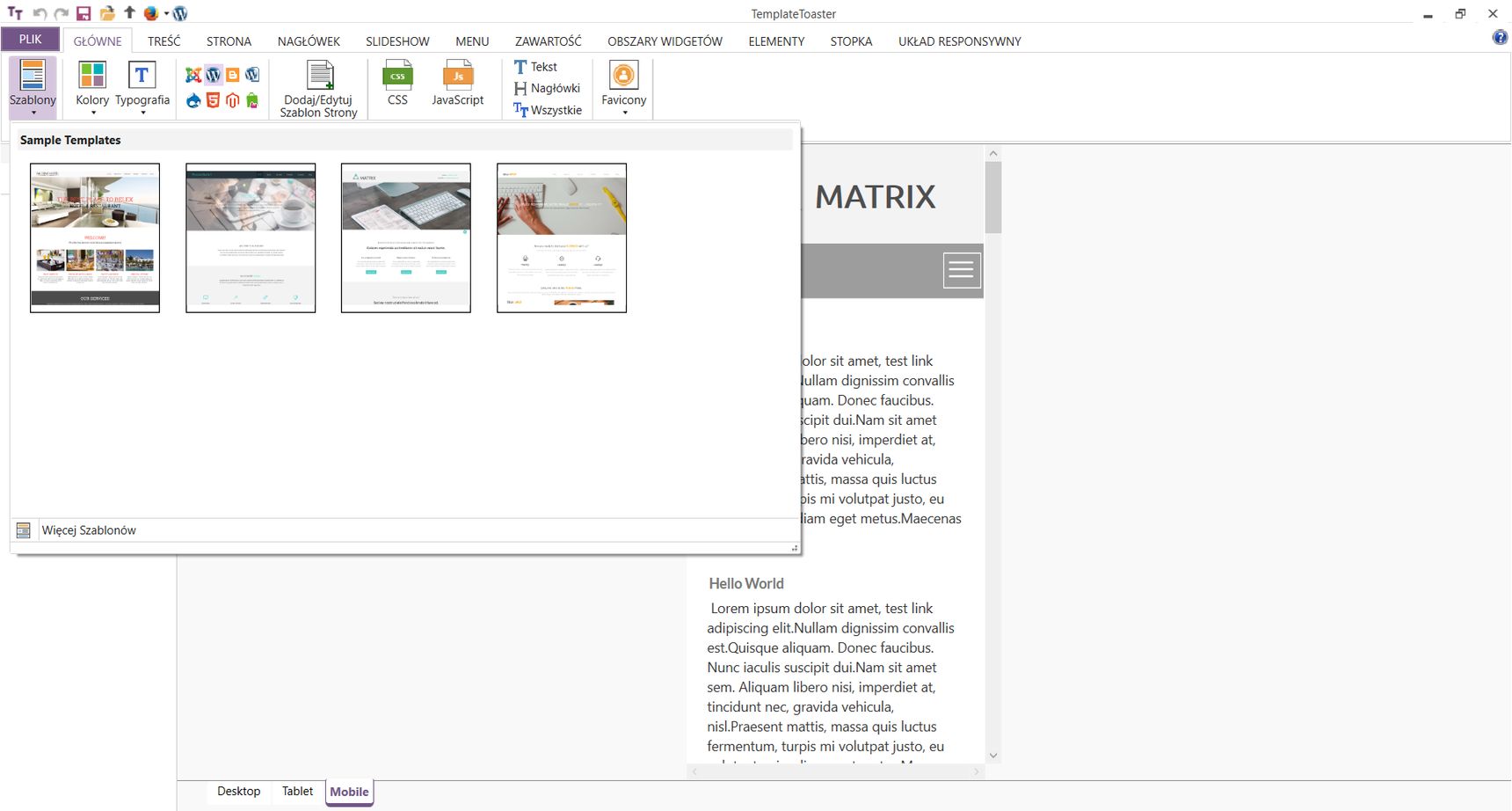Choose the coffee cup sample template thumbnail
The height and width of the screenshot is (811, 1512).
251,237
